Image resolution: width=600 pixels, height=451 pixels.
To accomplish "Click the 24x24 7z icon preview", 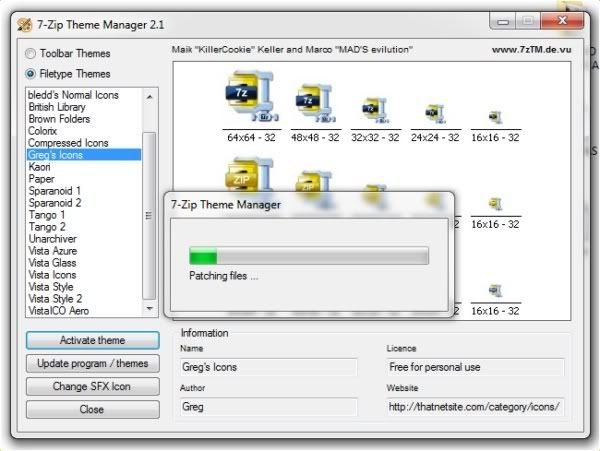I will [435, 113].
